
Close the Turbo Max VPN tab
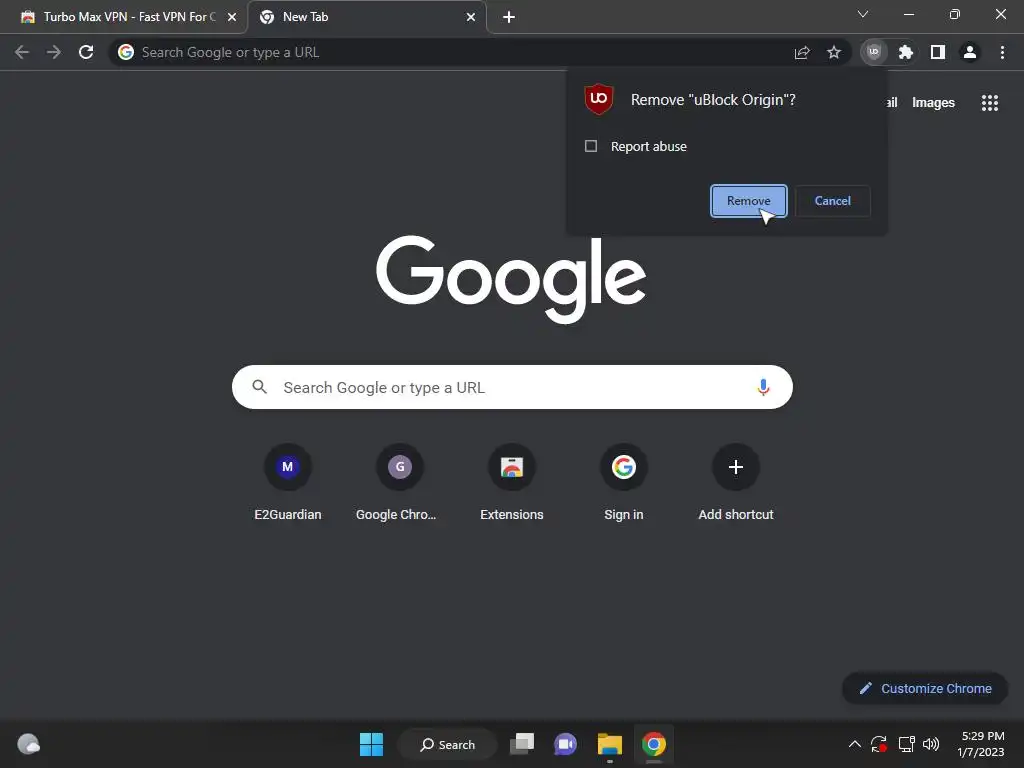coord(232,17)
